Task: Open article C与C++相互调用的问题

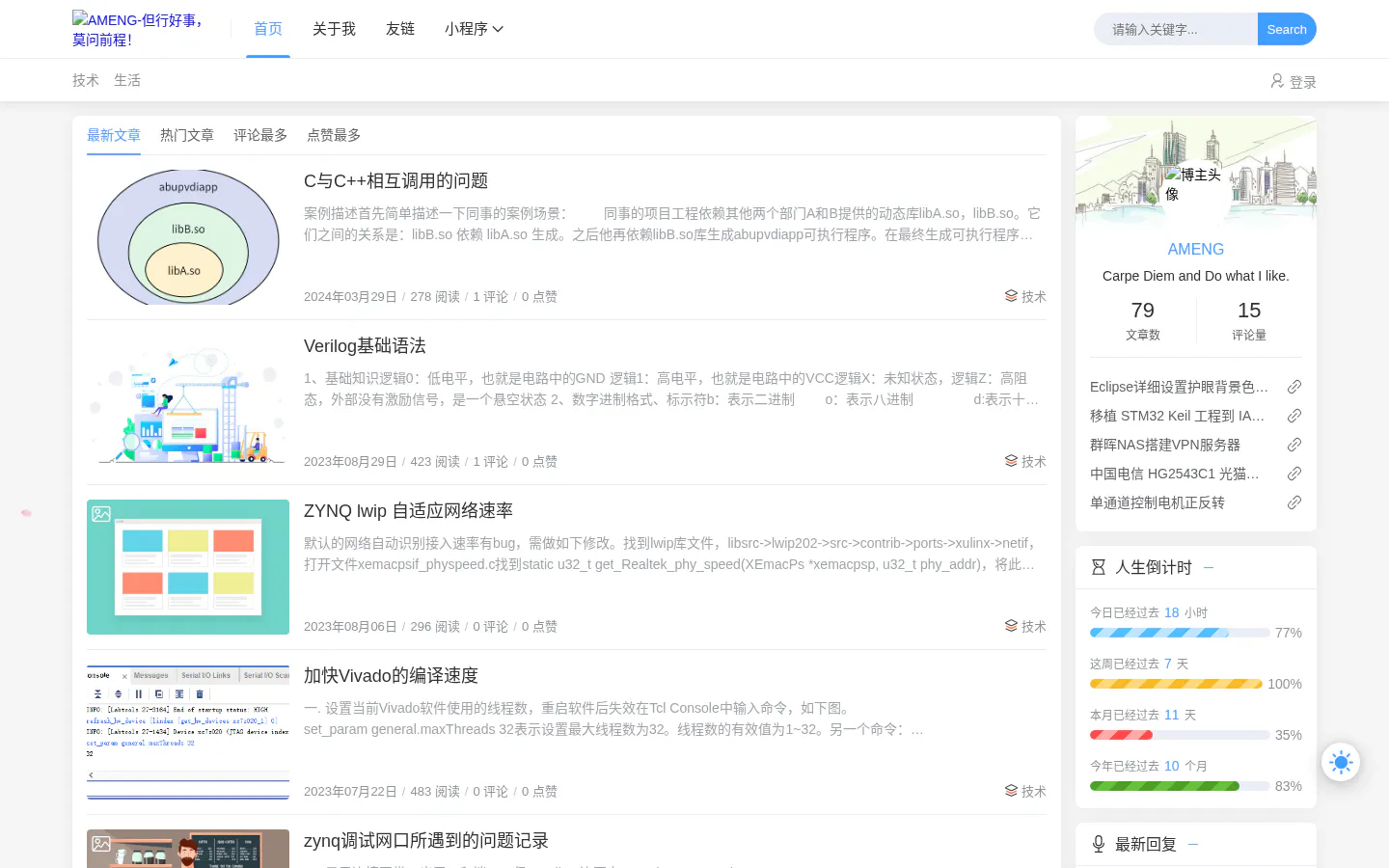Action: point(395,181)
